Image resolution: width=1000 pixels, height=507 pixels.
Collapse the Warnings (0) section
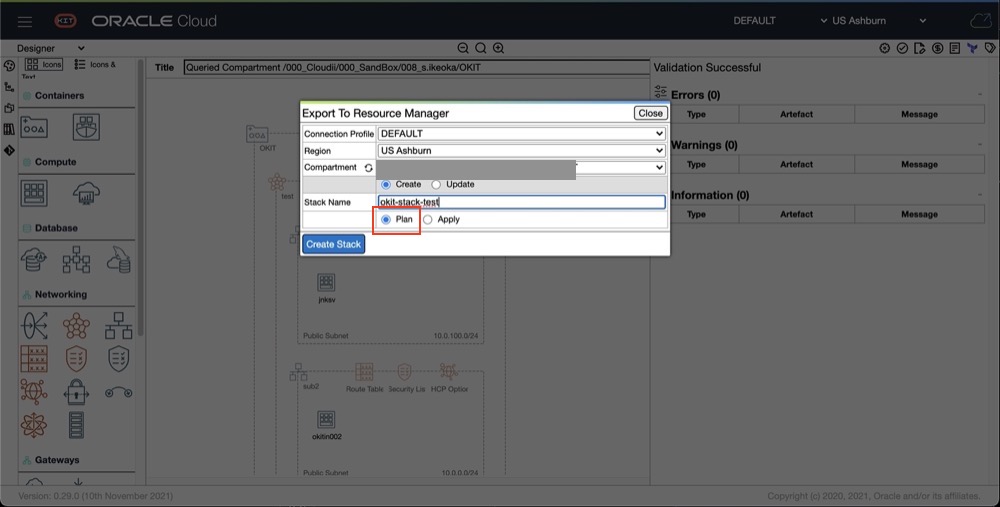(x=980, y=145)
